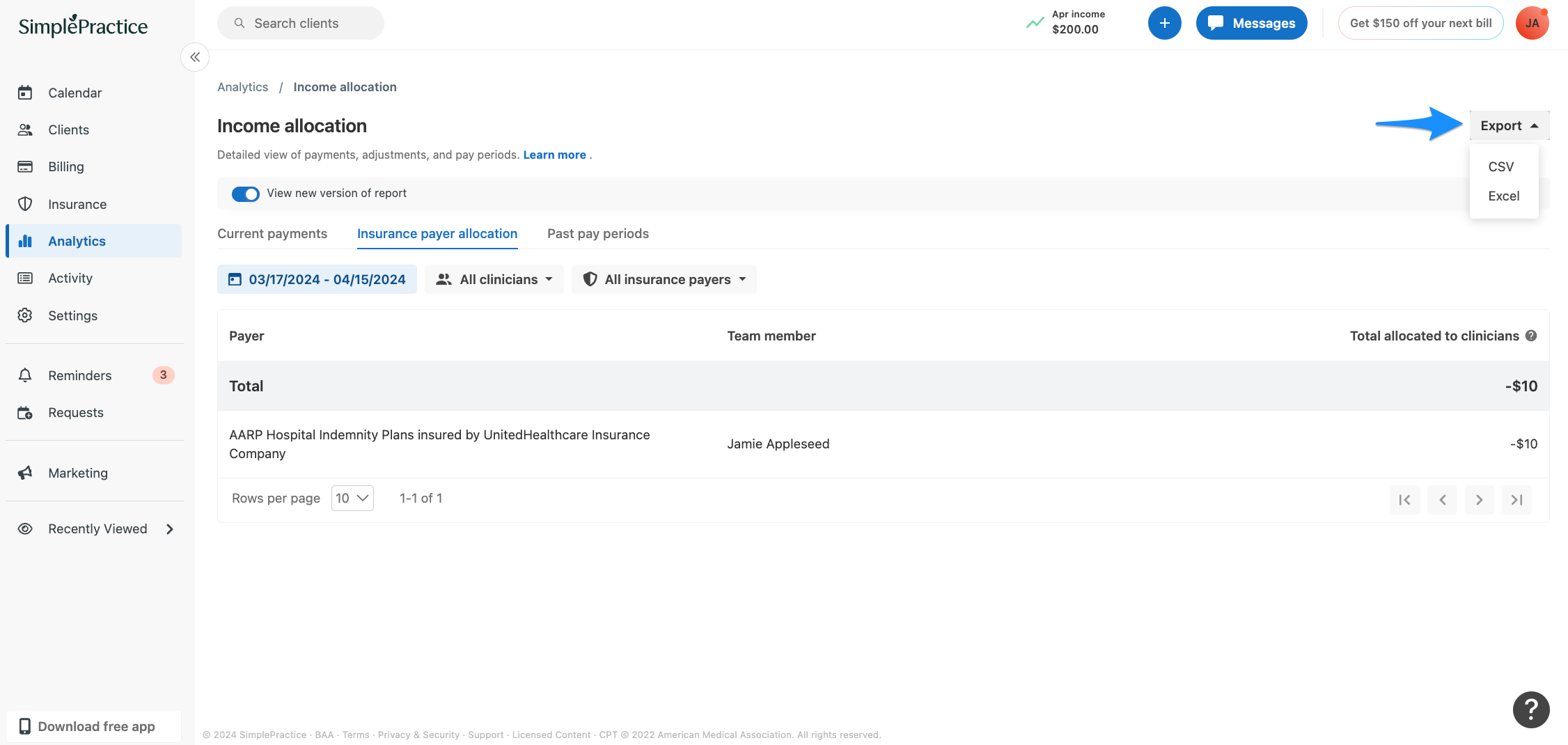This screenshot has width=1568, height=745.
Task: Toggle View new version of report switch
Action: point(245,194)
